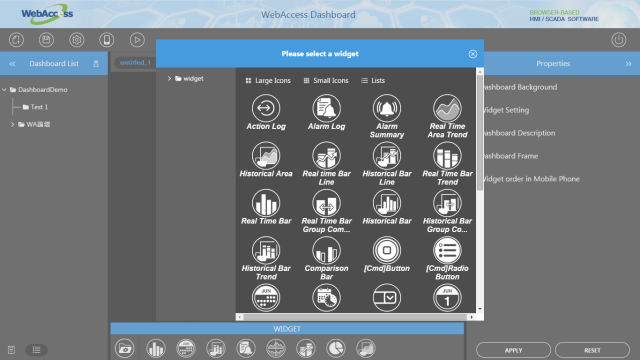Choose Real Time Bar Group Comparison widget

[x=326, y=211]
